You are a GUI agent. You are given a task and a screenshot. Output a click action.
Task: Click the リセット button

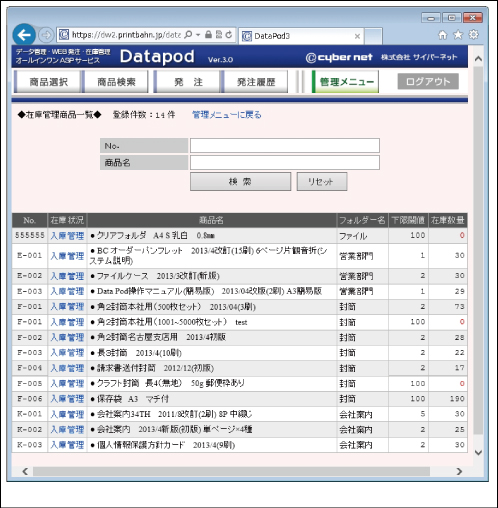click(x=322, y=181)
